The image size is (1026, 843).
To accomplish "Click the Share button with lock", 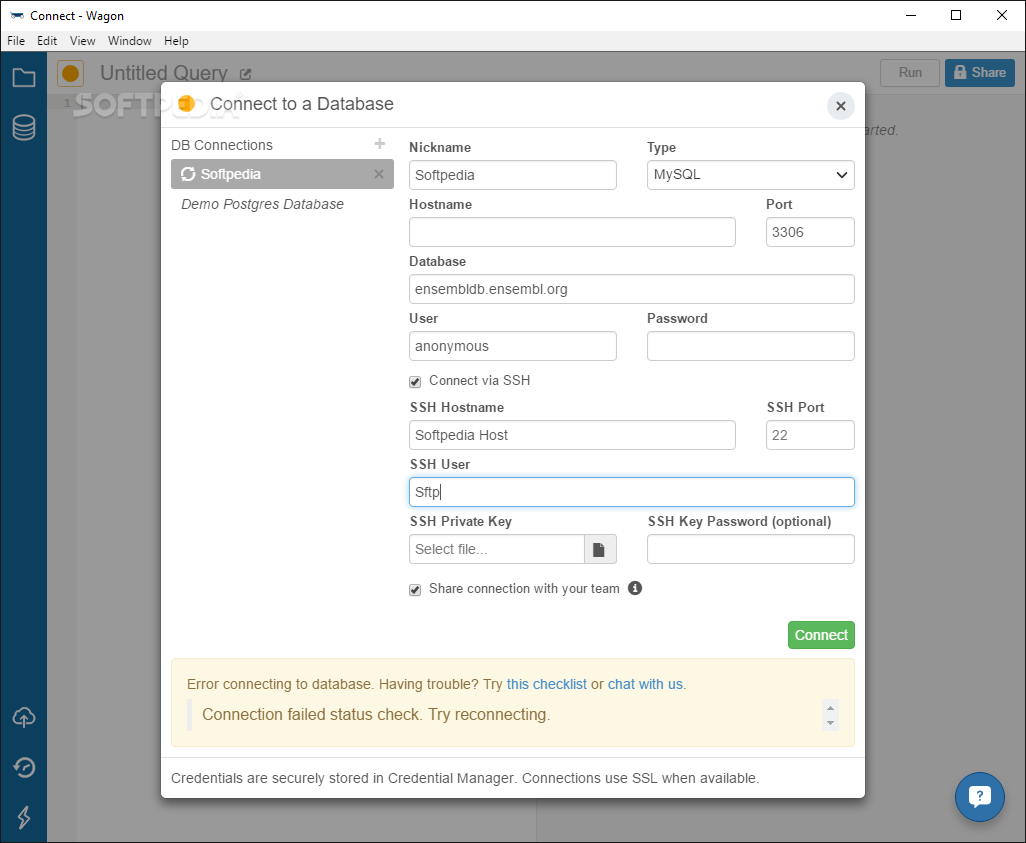I will 980,73.
